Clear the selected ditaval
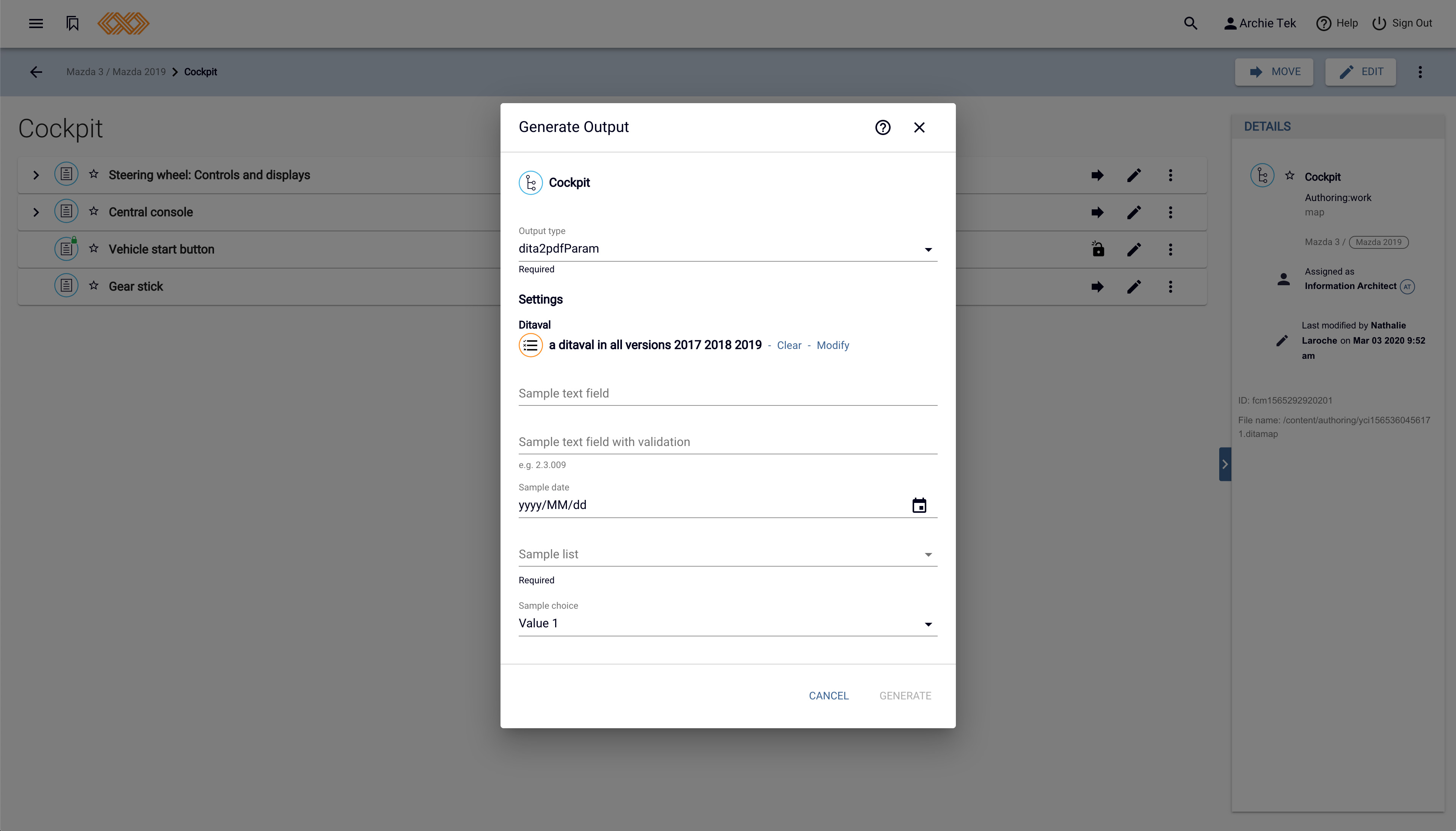The width and height of the screenshot is (1456, 831). [789, 345]
